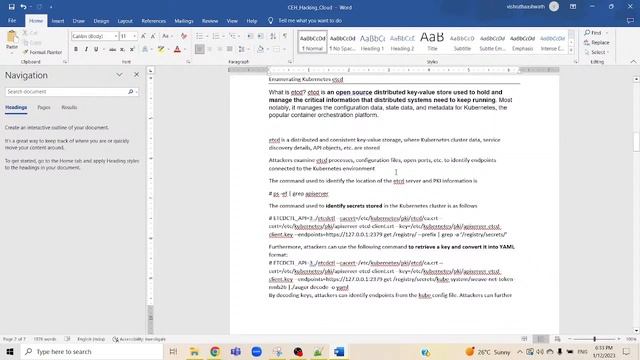Viewport: 640px width, 360px height.
Task: Click the Shading paint bucket icon
Action: click(x=260, y=49)
